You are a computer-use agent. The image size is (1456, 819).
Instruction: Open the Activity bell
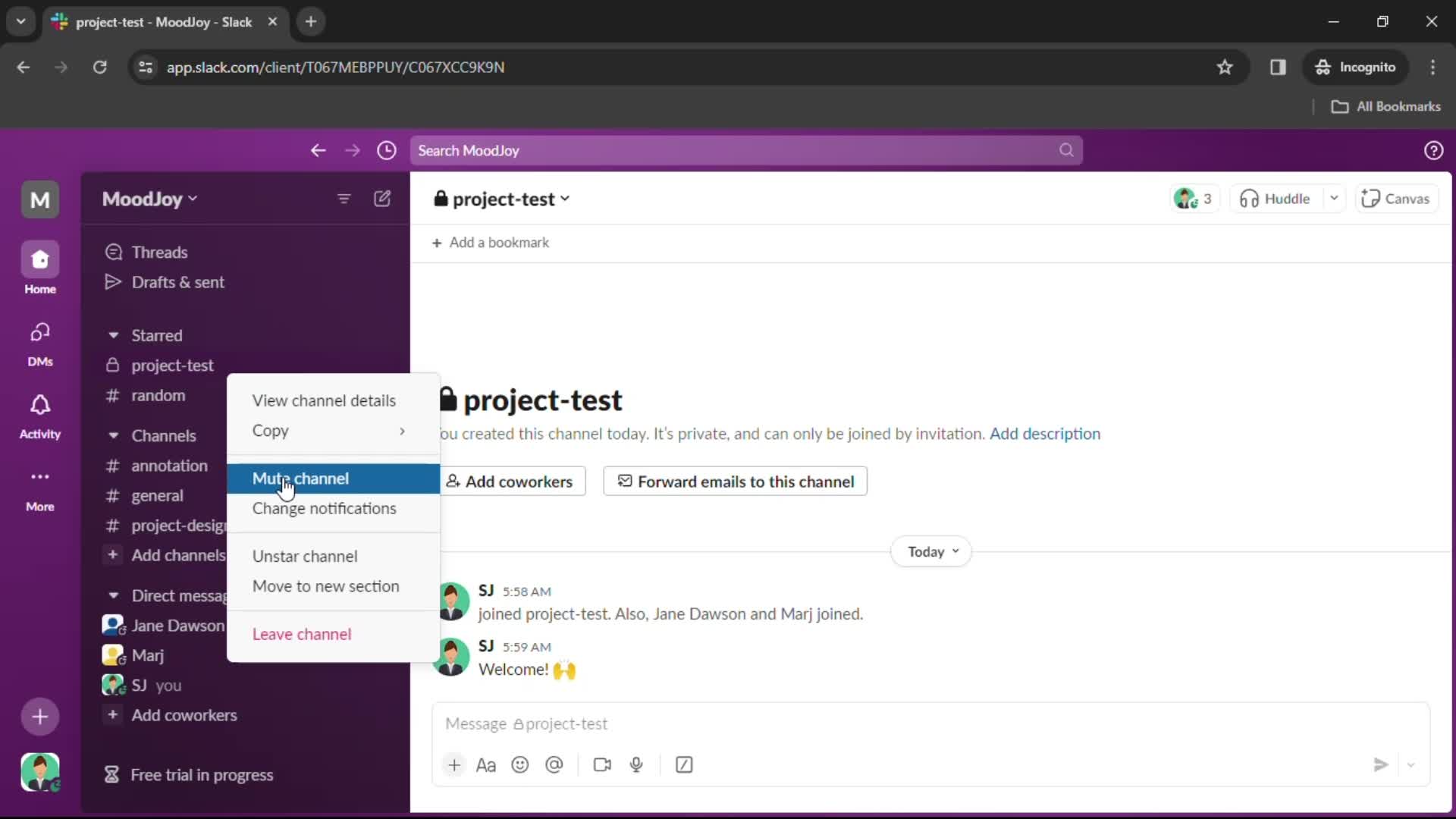coord(39,416)
